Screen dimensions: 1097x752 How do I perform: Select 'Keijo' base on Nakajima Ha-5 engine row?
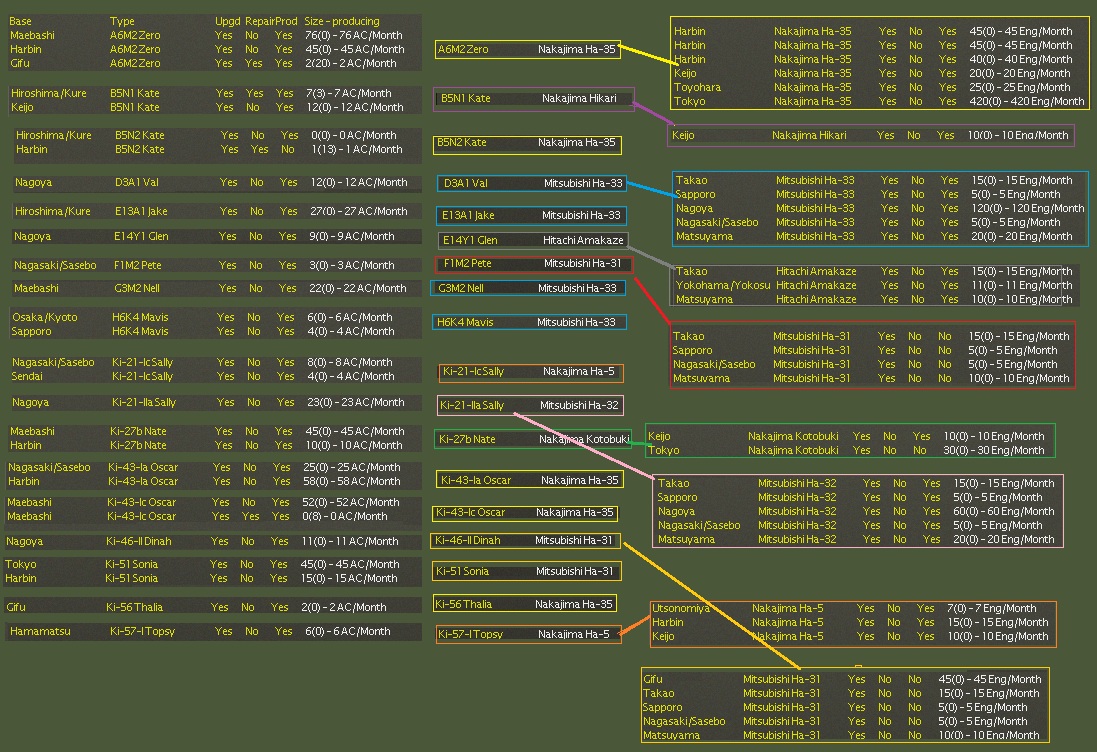point(663,637)
